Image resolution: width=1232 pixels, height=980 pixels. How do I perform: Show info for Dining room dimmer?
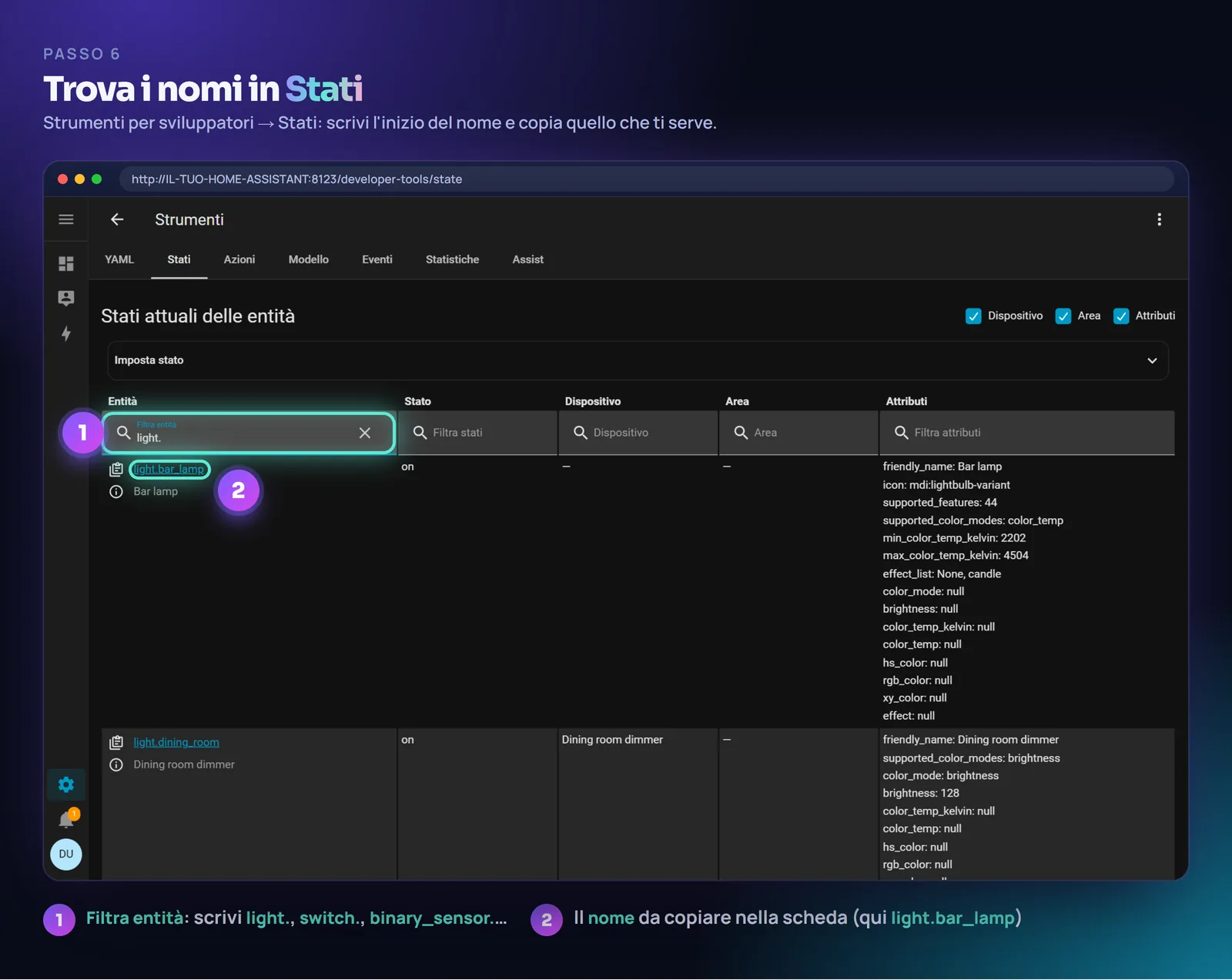pos(116,764)
